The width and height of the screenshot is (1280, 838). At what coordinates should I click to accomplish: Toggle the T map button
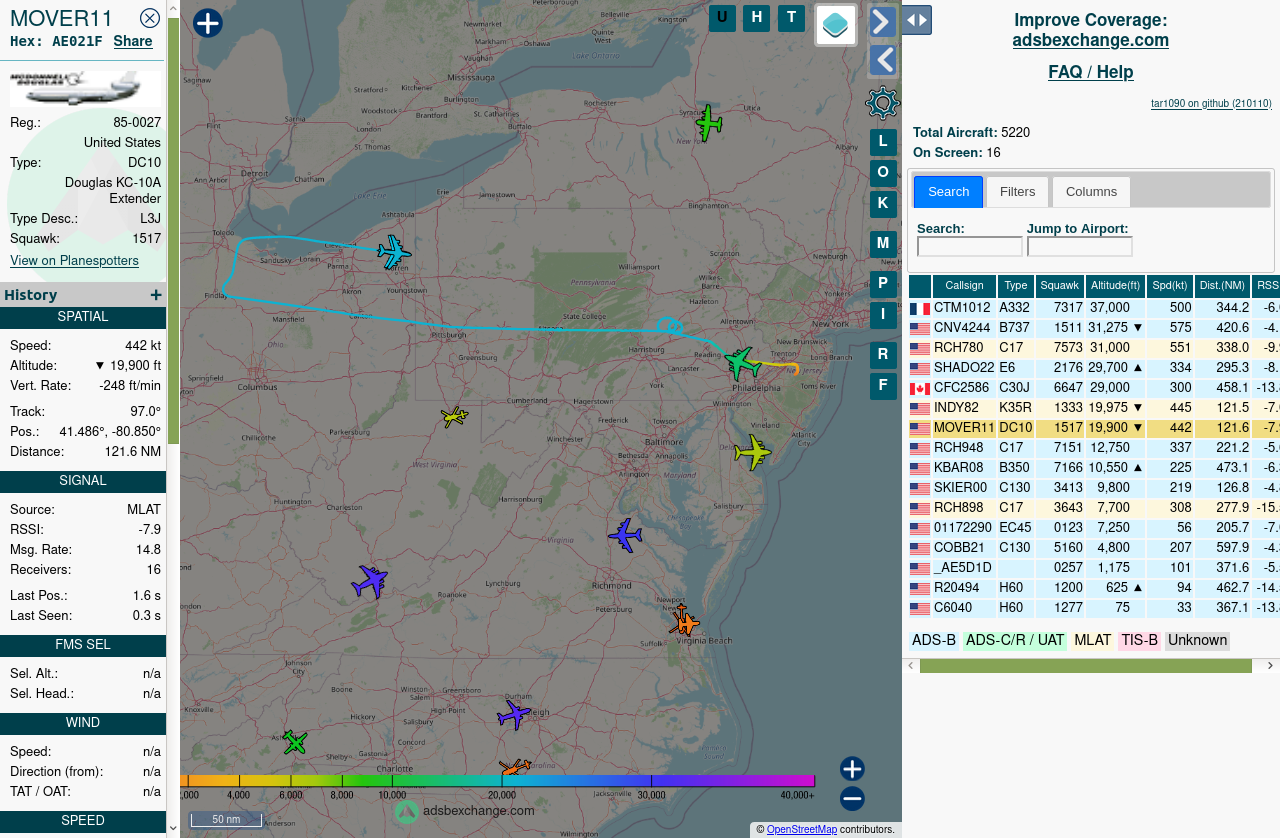791,17
